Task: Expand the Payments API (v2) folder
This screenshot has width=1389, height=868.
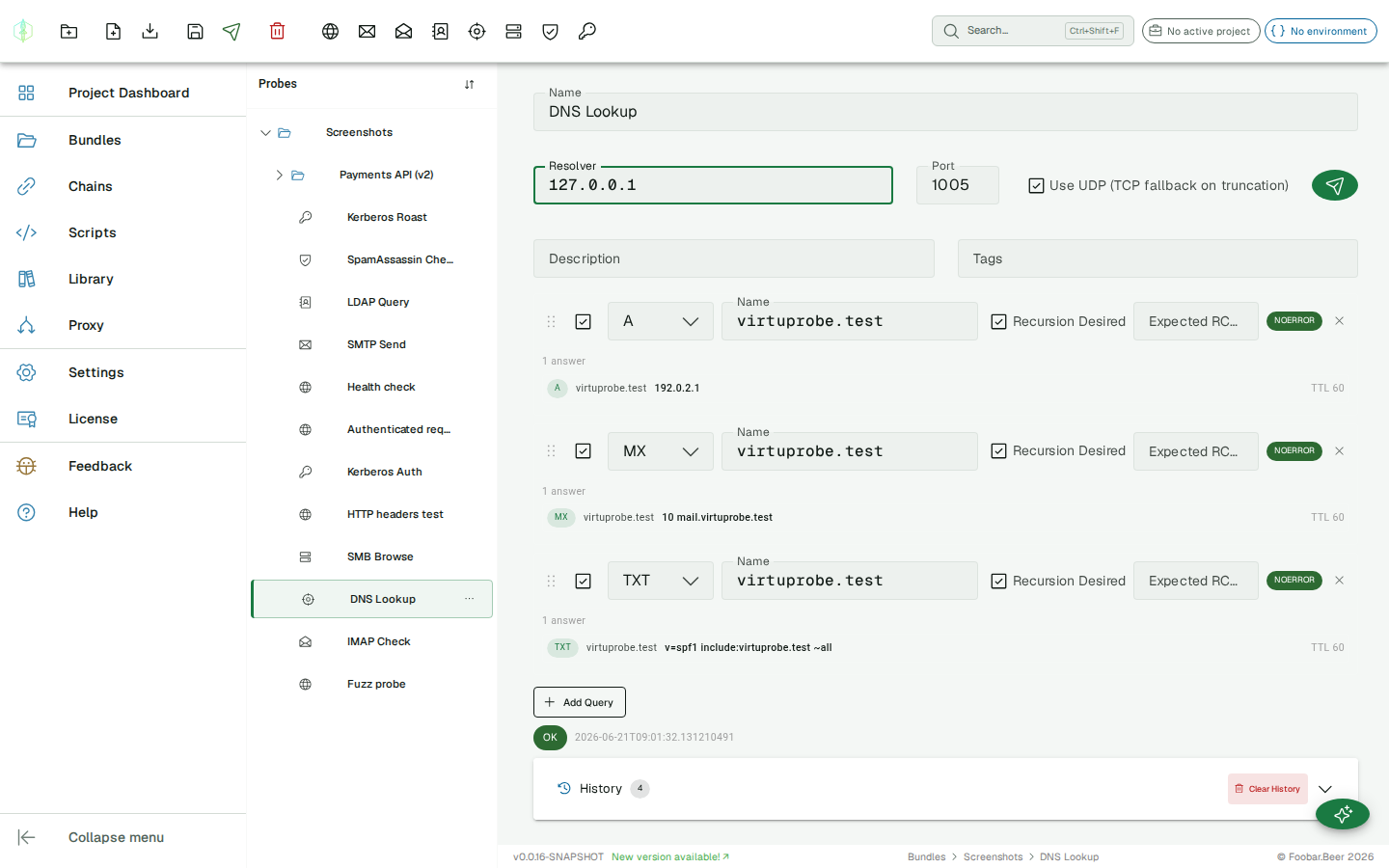Action: tap(280, 176)
